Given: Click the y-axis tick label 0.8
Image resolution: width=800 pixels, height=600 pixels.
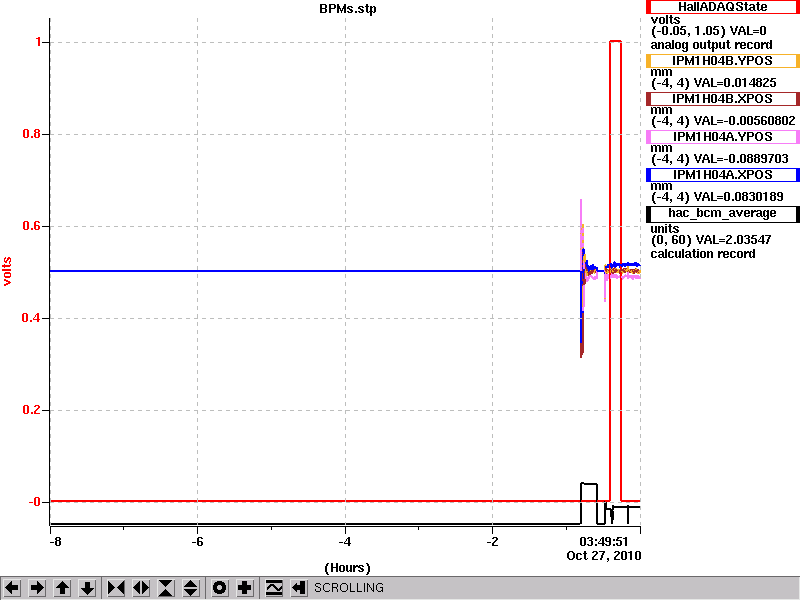Looking at the screenshot, I should pyautogui.click(x=32, y=134).
